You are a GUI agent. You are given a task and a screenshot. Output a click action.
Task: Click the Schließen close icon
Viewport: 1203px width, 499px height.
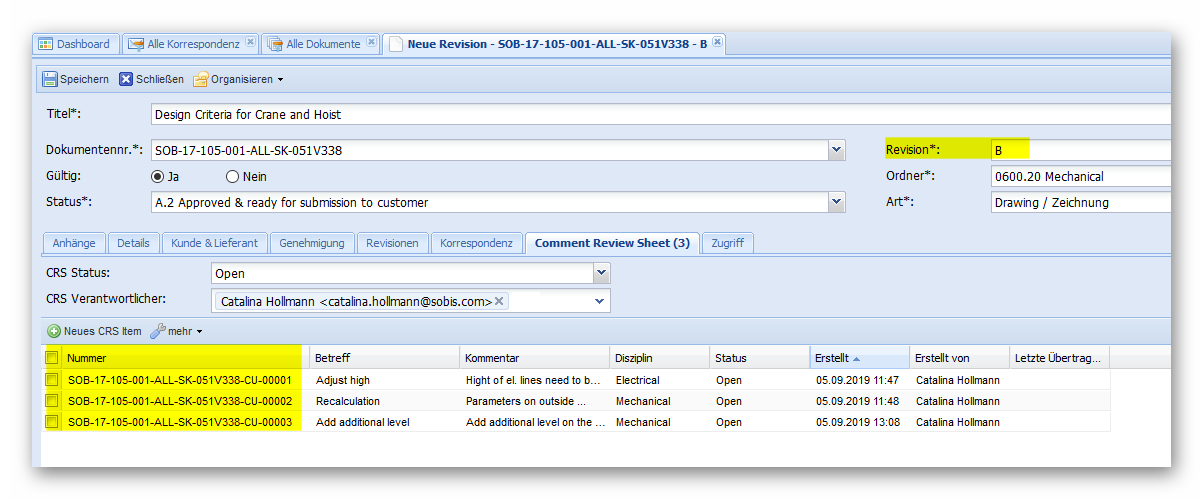[x=126, y=79]
